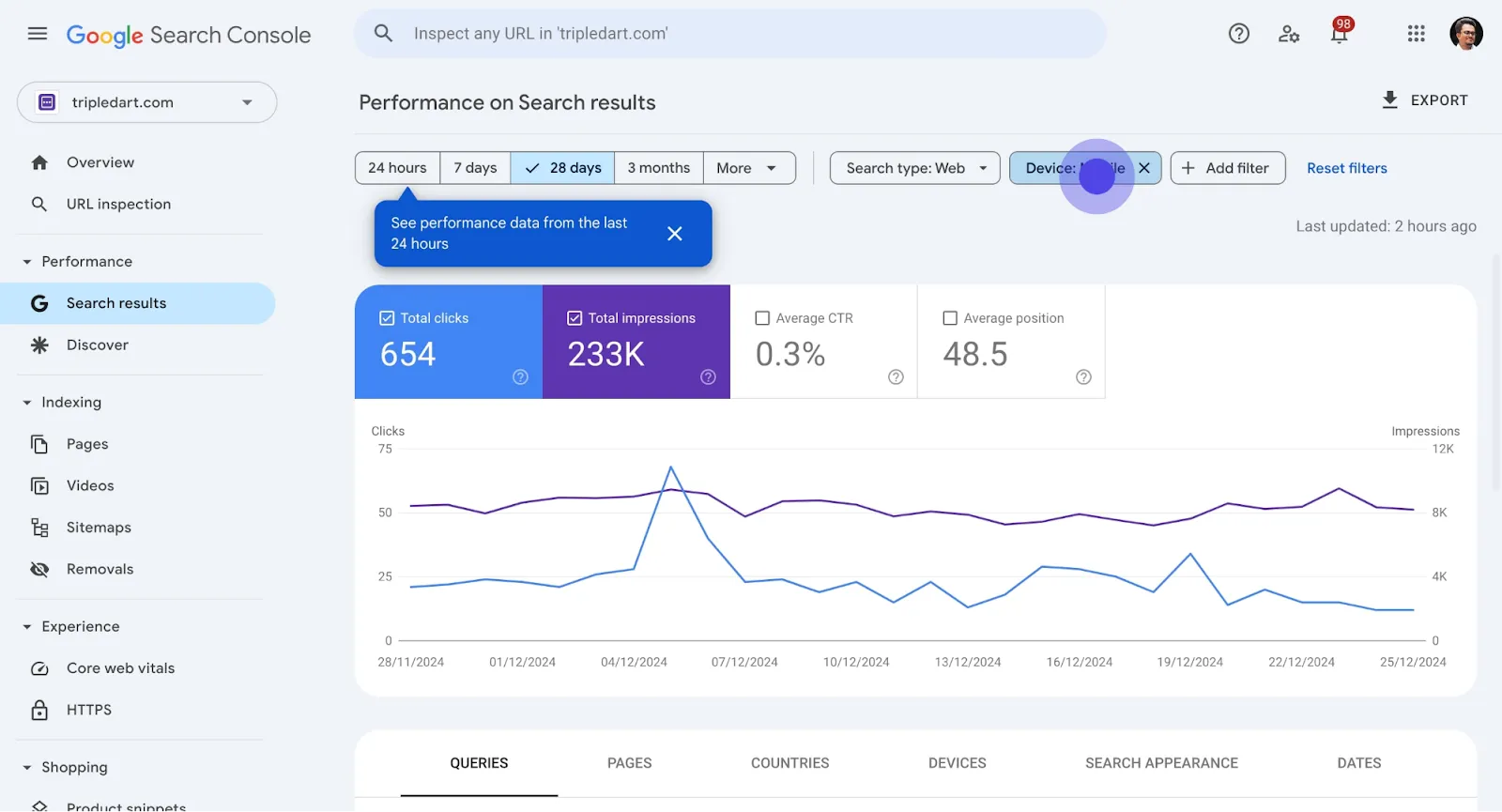The image size is (1502, 812).
Task: Switch to the Dates tab
Action: click(x=1359, y=763)
